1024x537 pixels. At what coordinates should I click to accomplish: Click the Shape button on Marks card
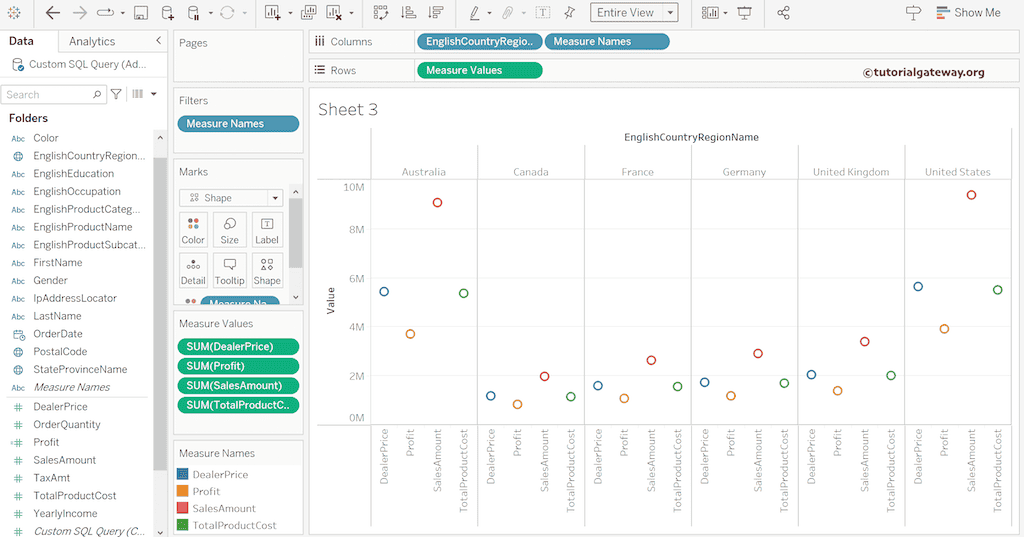pos(267,270)
